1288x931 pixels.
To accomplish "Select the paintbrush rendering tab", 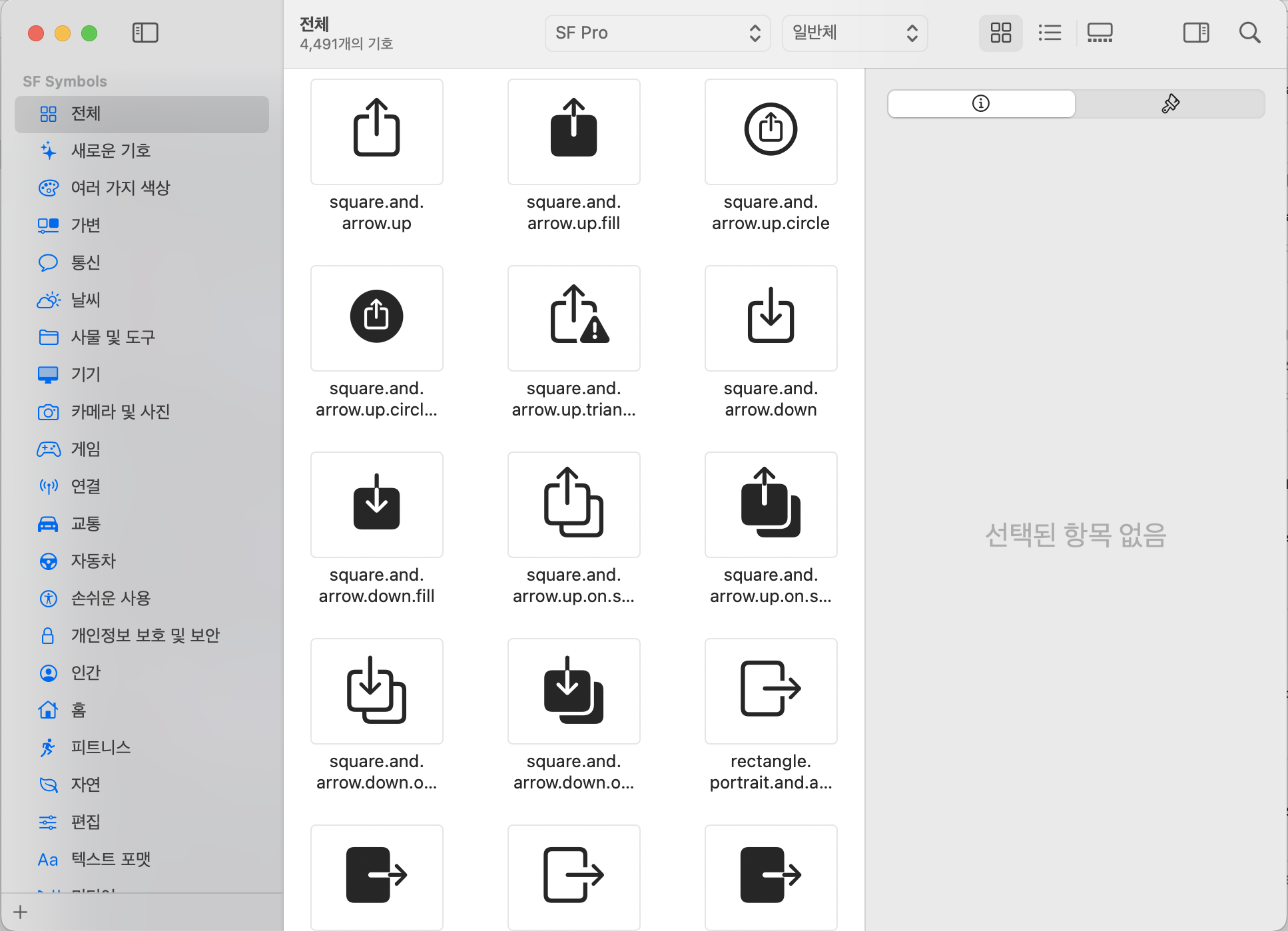I will tap(1170, 103).
